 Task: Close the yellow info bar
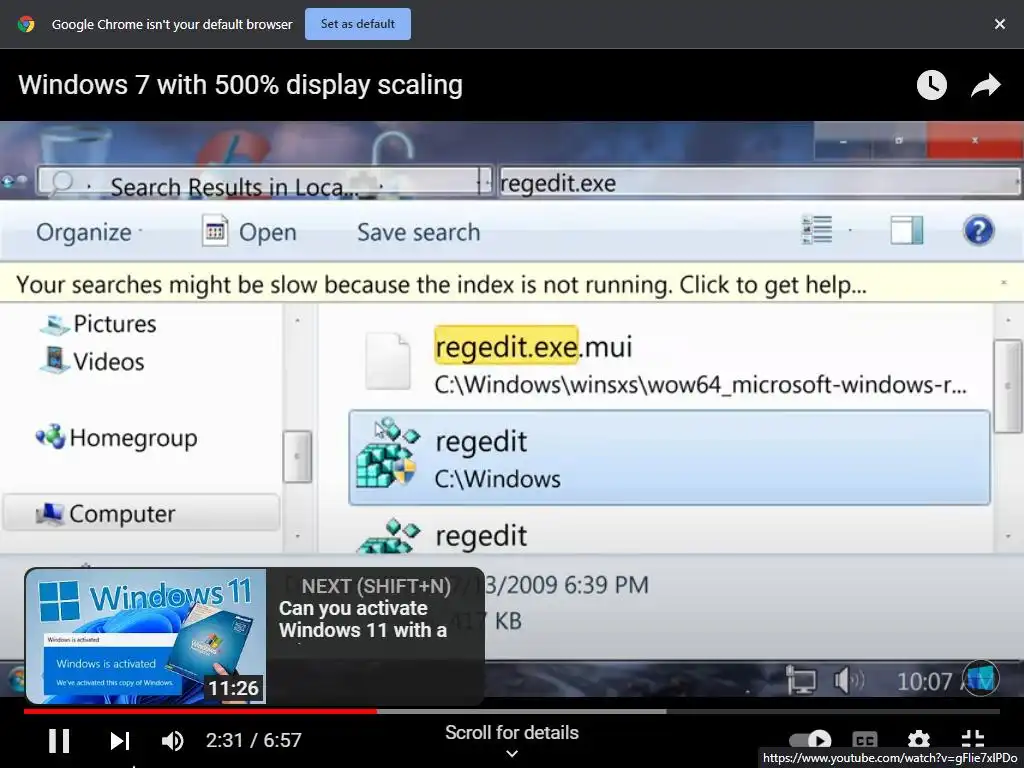pyautogui.click(x=1003, y=282)
